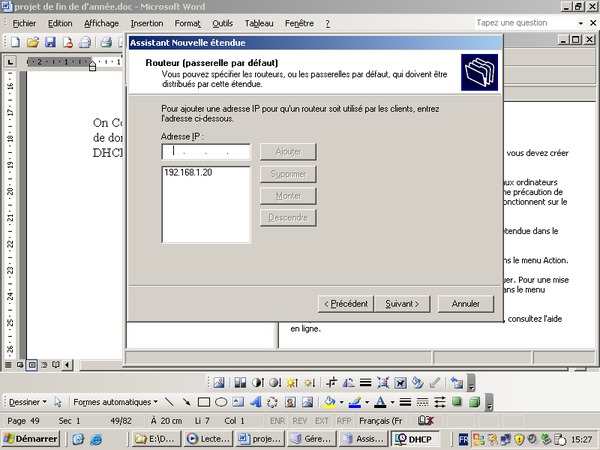Click the Suivant button
This screenshot has width=600, height=450.
click(x=402, y=303)
